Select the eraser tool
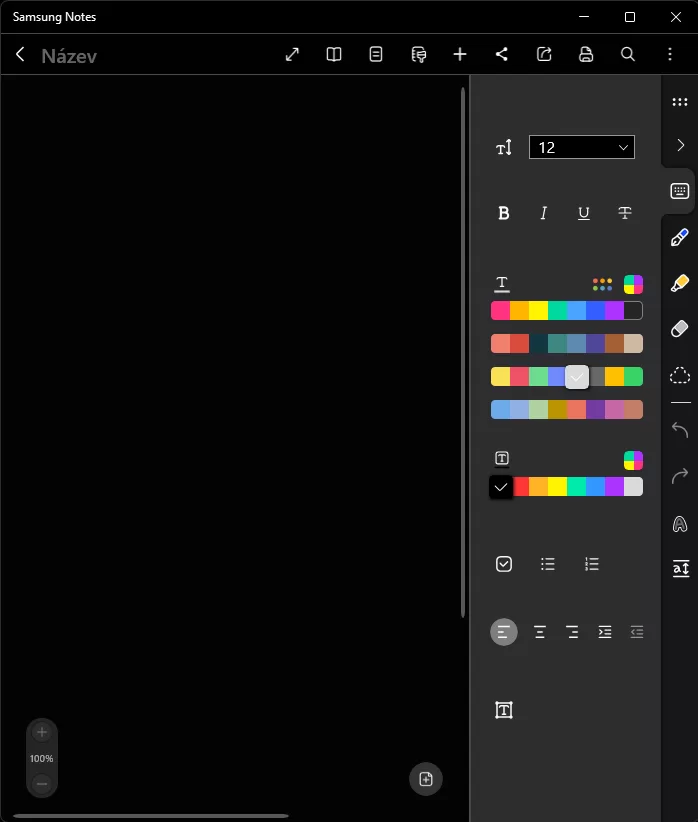This screenshot has height=822, width=698. (680, 328)
